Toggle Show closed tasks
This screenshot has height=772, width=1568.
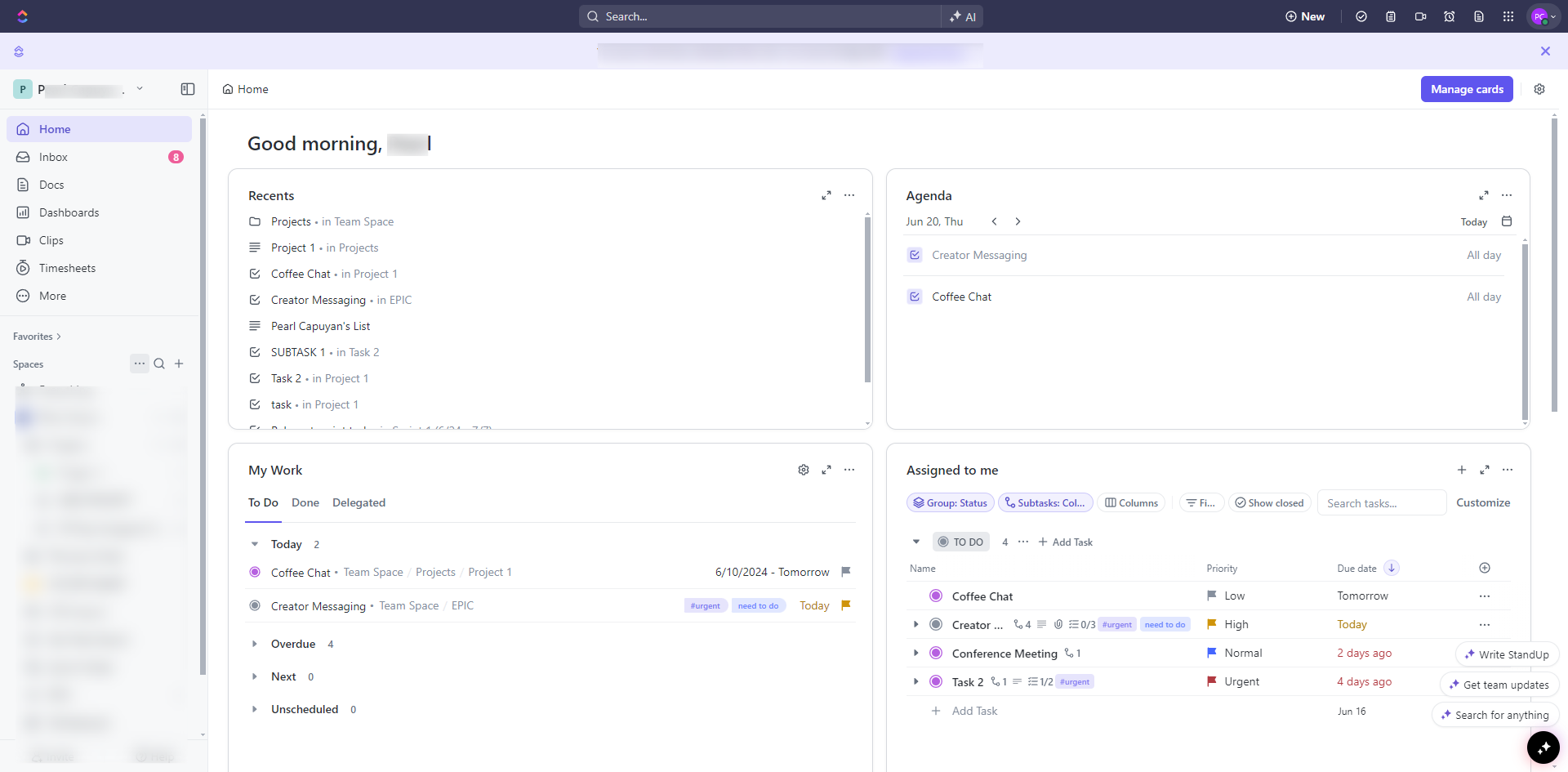1269,502
